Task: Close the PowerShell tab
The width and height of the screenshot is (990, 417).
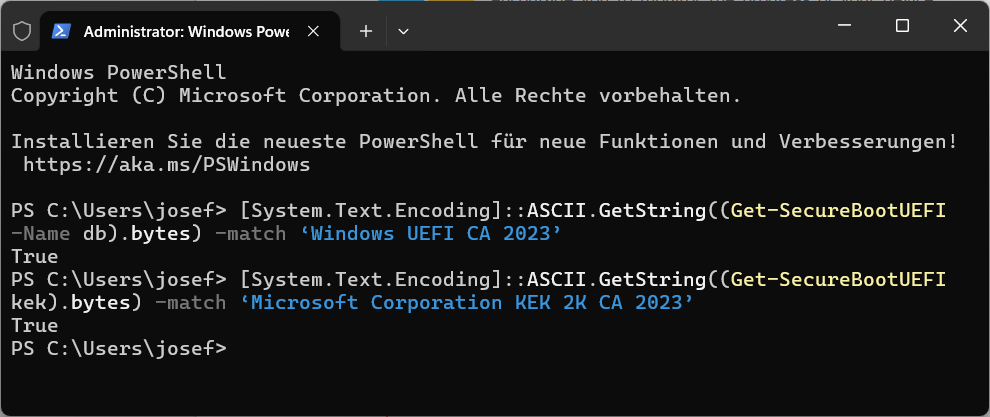Action: coord(315,31)
